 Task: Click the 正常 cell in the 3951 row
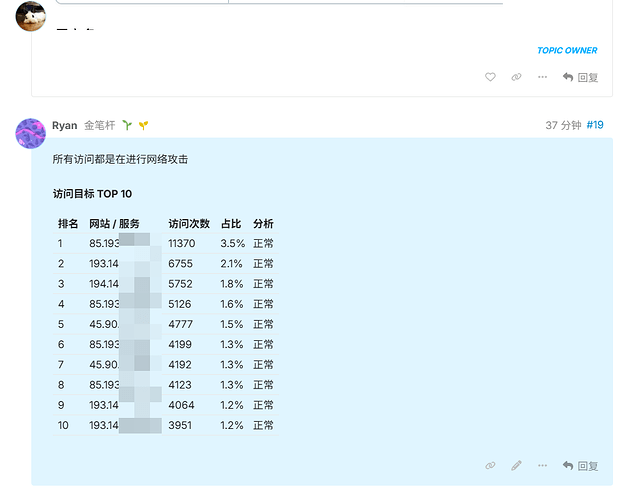coord(263,425)
